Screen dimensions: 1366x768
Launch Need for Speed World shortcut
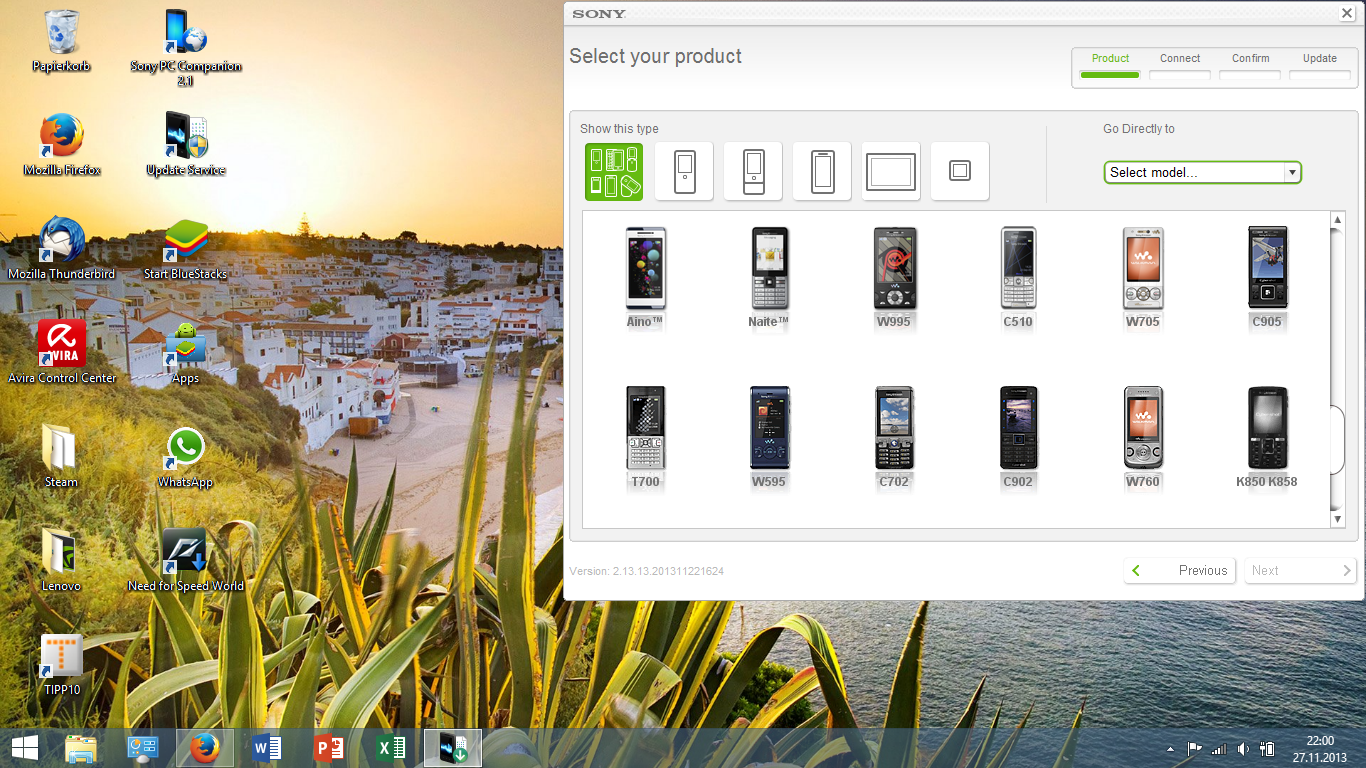(x=186, y=560)
